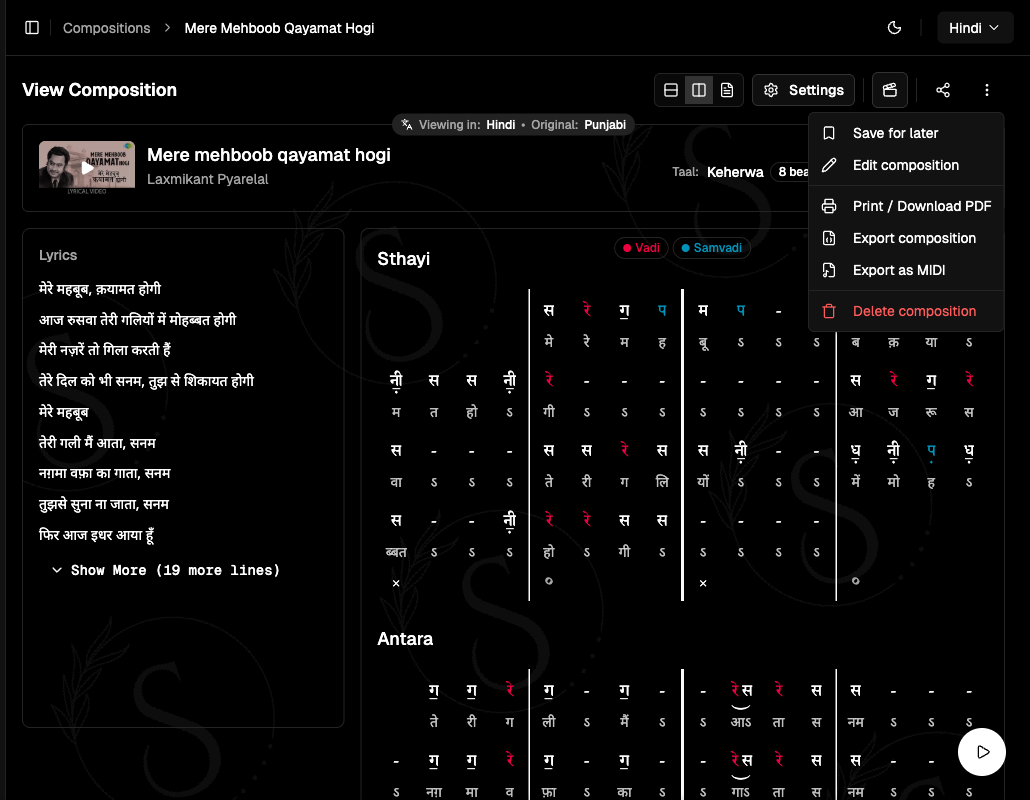Viewport: 1030px width, 800px height.
Task: Open the three-dot overflow menu
Action: pyautogui.click(x=987, y=90)
